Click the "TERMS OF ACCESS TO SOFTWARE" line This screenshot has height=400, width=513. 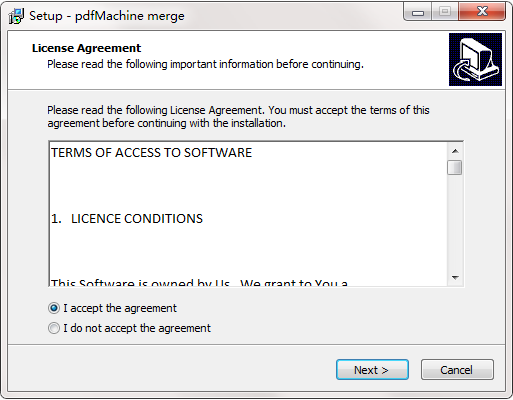pyautogui.click(x=151, y=152)
